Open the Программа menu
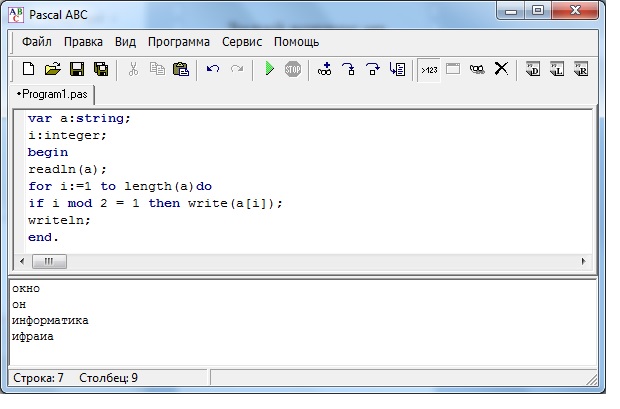This screenshot has height=409, width=620. point(179,42)
